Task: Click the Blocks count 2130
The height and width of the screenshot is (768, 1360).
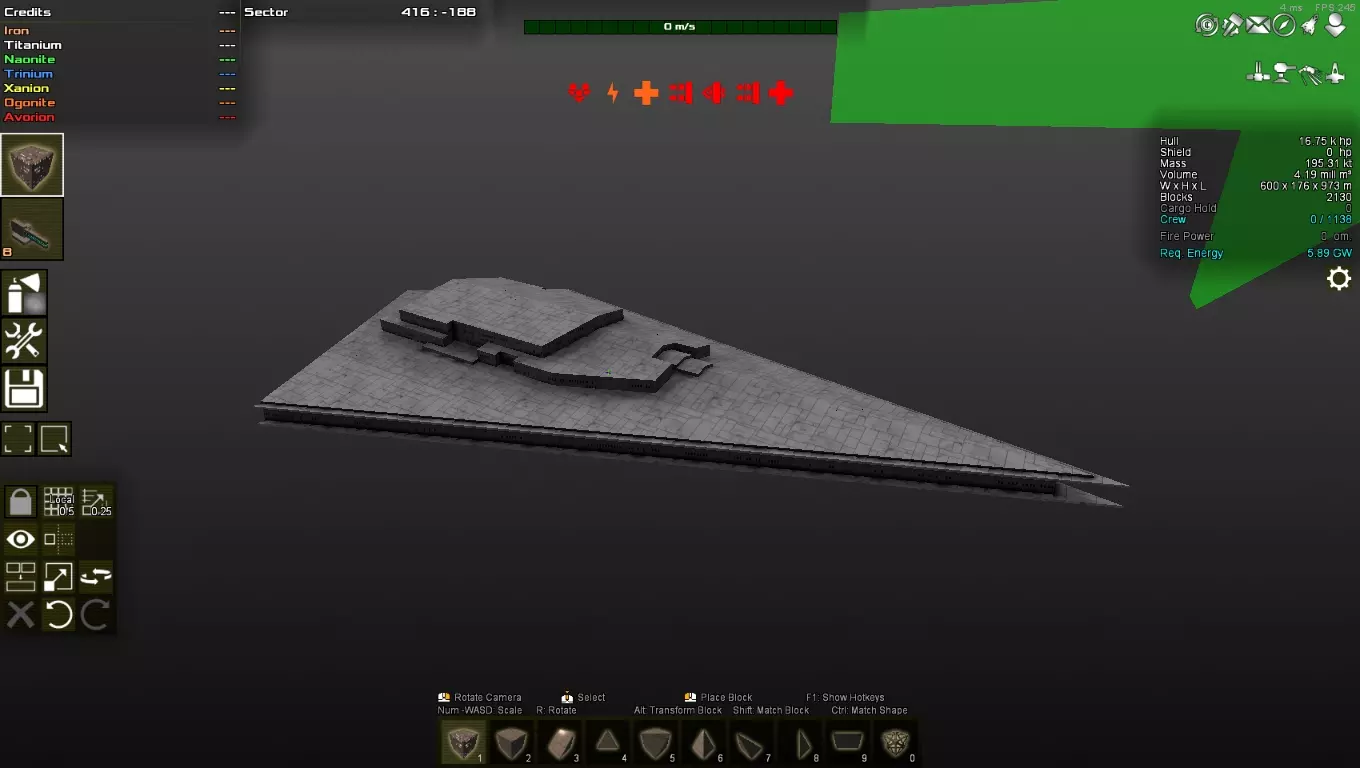Action: (1339, 197)
